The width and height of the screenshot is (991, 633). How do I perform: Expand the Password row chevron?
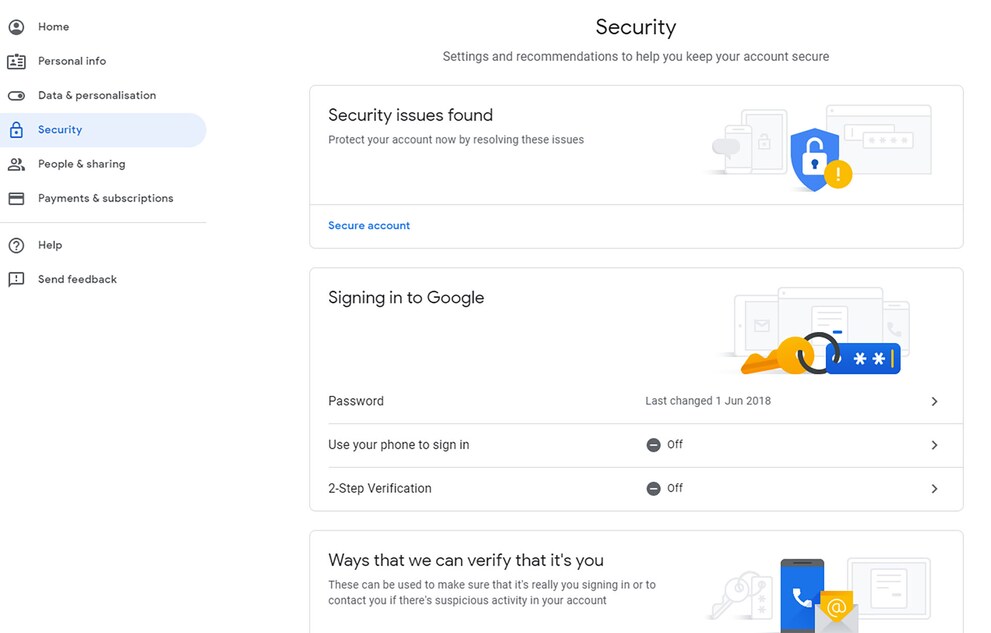pos(934,401)
